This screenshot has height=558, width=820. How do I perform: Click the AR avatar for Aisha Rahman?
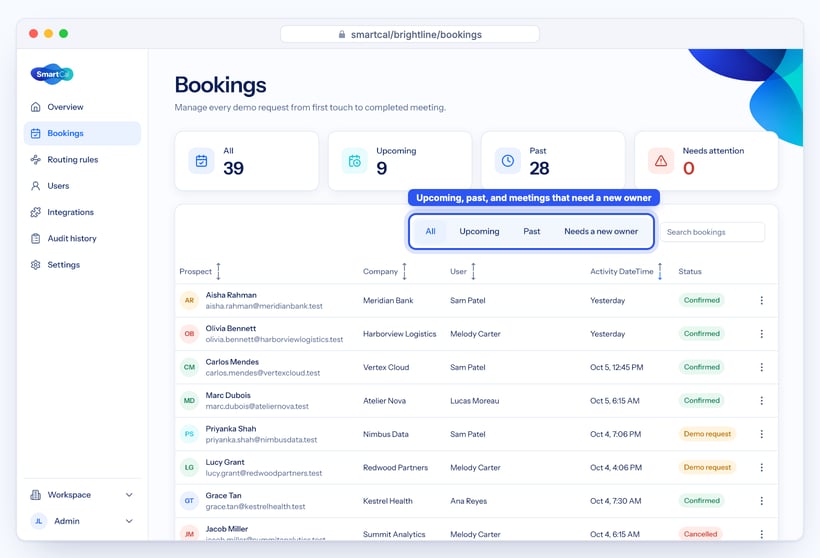pos(189,300)
